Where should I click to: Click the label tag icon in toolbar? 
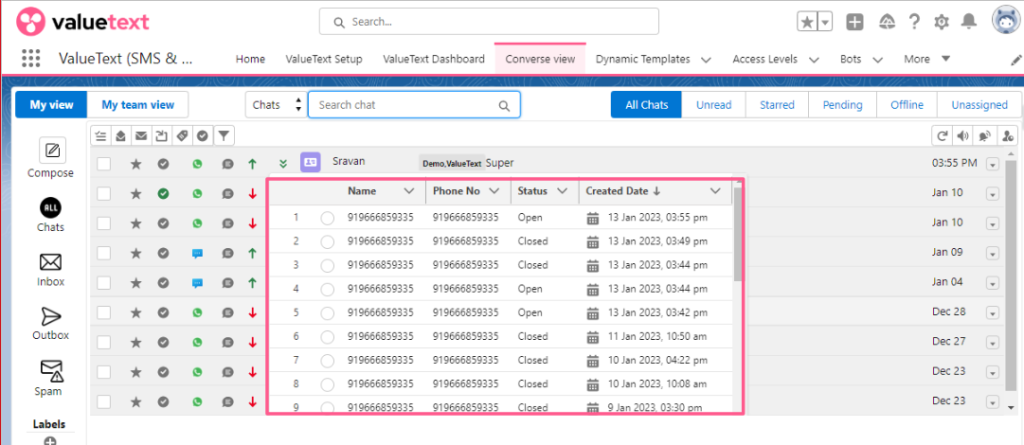point(182,135)
